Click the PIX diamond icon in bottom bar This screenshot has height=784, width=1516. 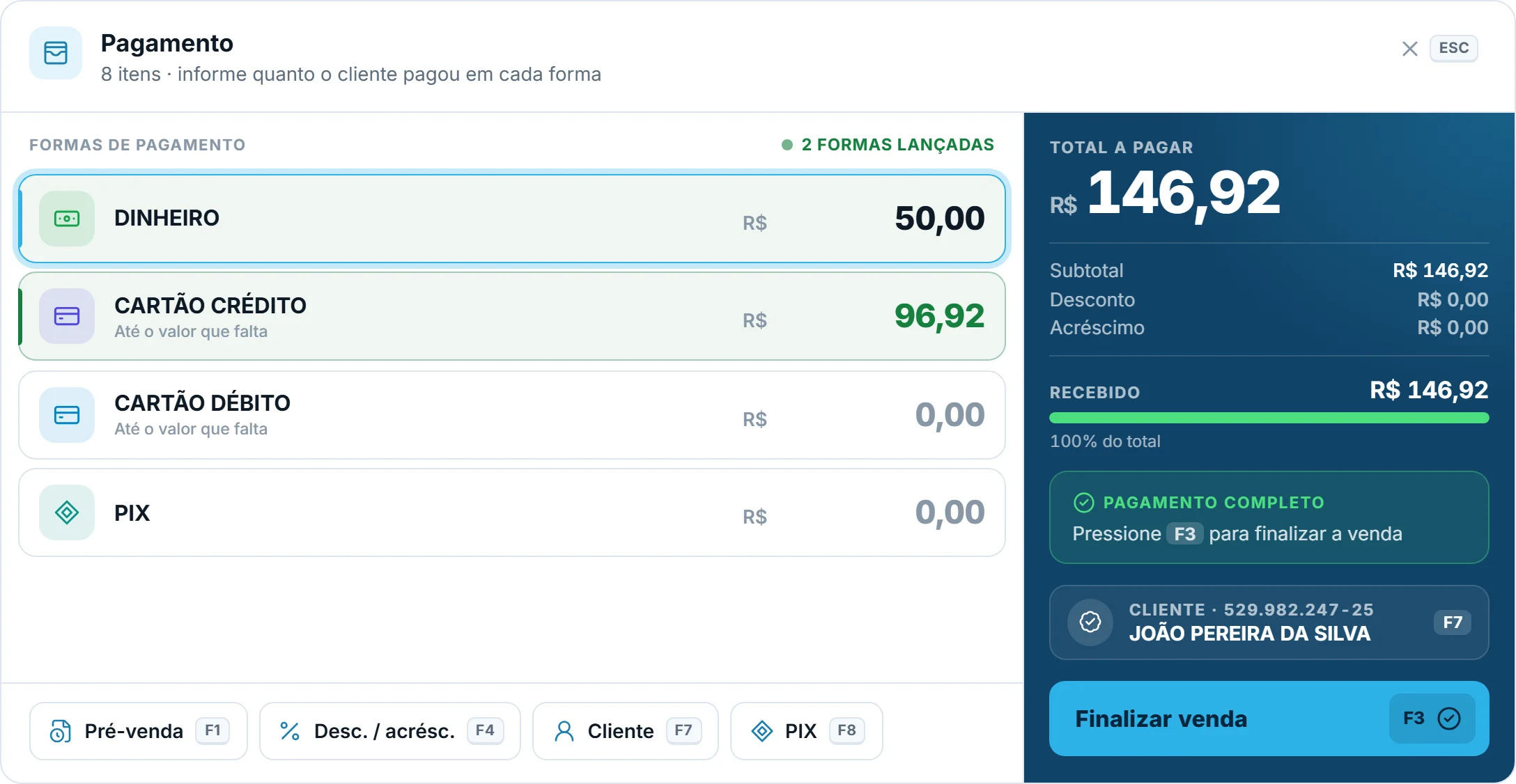click(x=762, y=731)
